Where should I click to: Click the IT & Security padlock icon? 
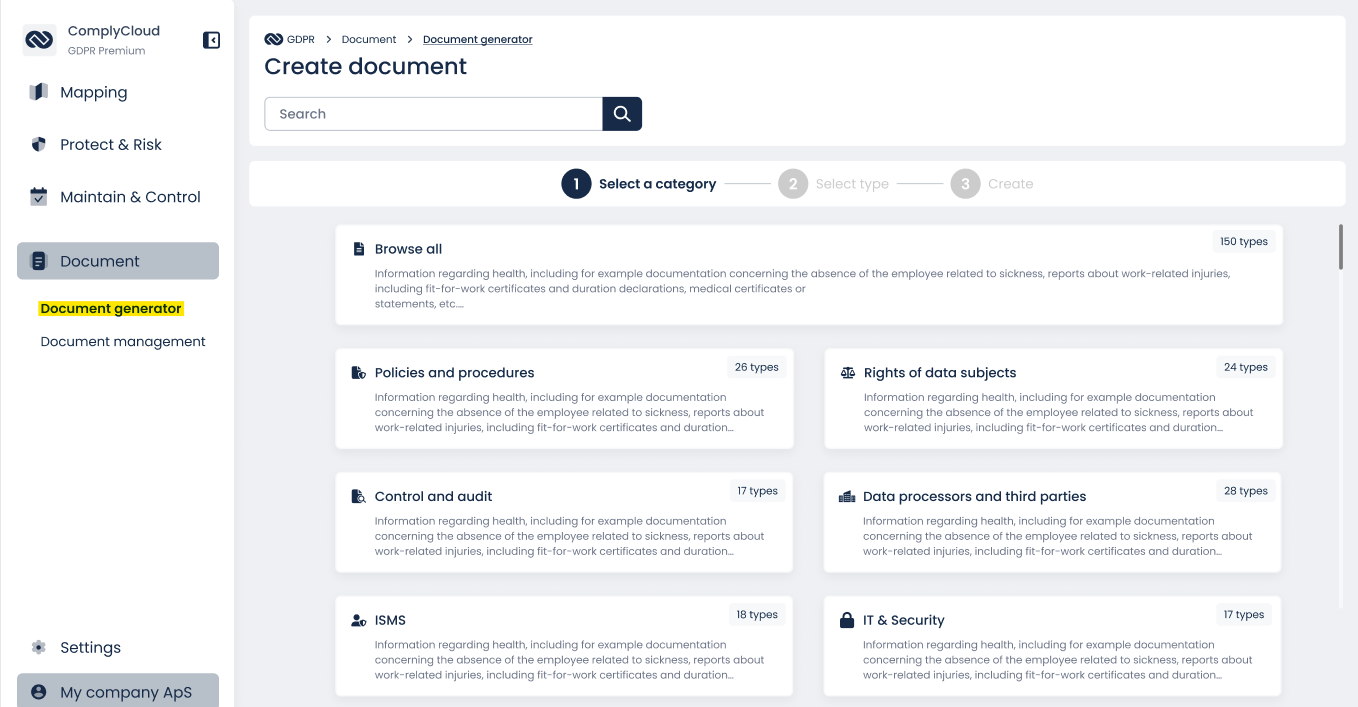click(847, 621)
